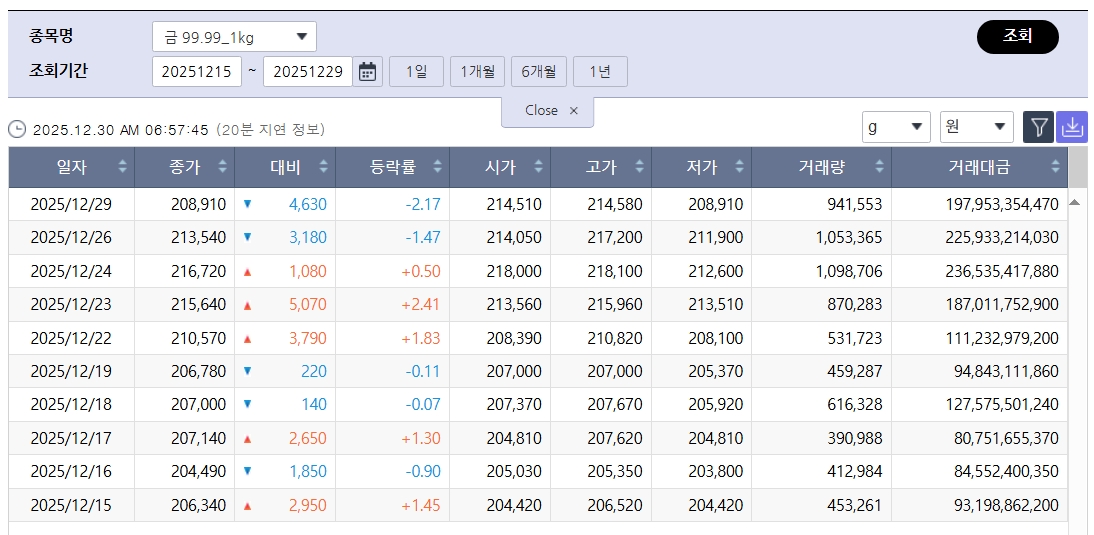Expand the 원 currency dropdown
Screen dimensions: 1094x535
(x=976, y=127)
